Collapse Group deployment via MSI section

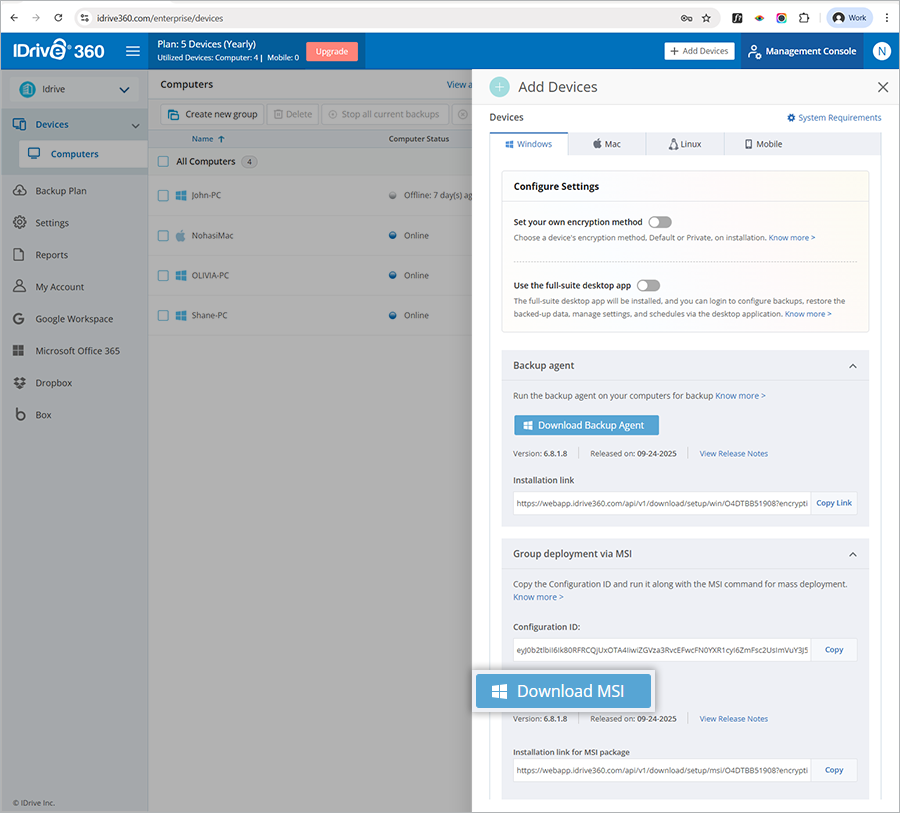tap(853, 554)
